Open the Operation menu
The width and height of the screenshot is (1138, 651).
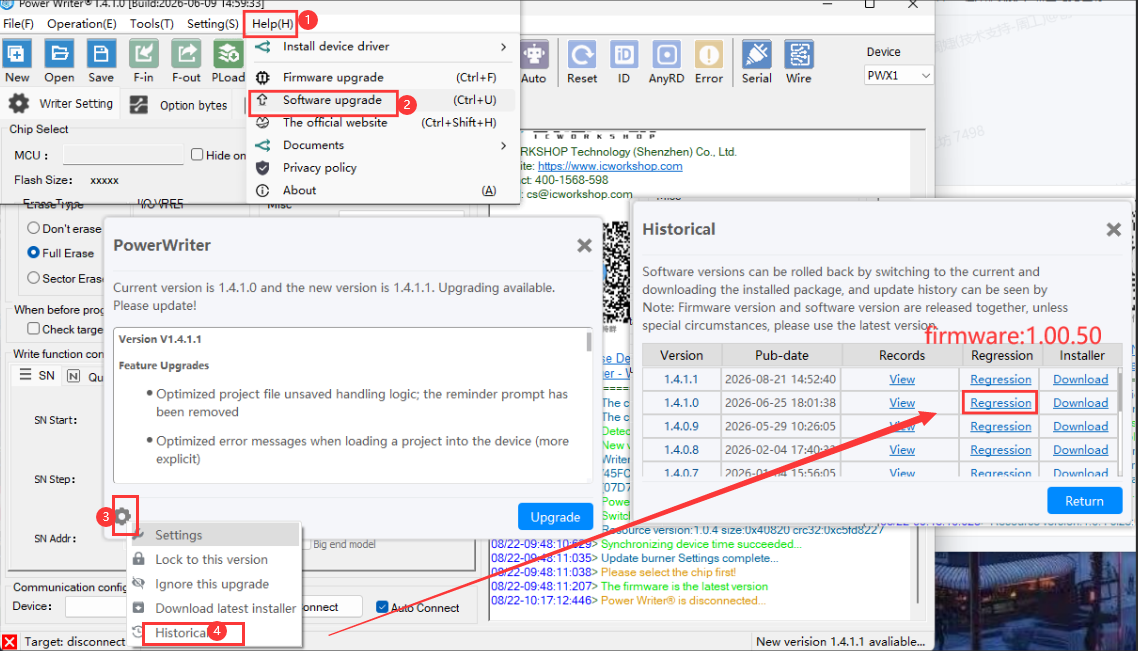[81, 23]
